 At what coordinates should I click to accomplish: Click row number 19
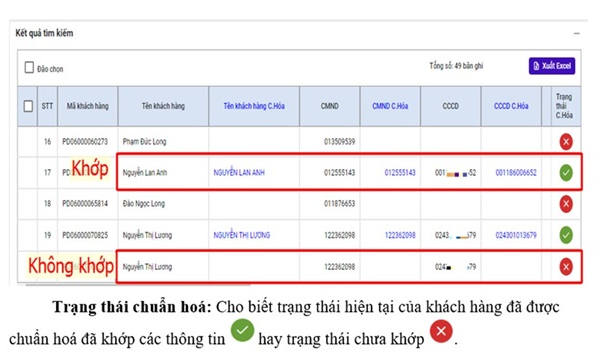coord(47,235)
